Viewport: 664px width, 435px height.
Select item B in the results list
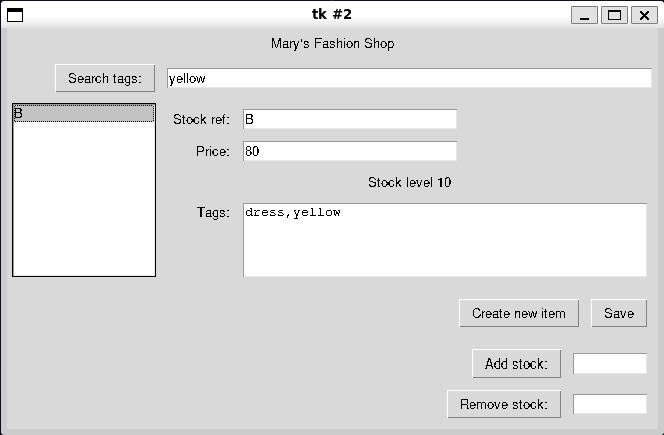pyautogui.click(x=83, y=114)
